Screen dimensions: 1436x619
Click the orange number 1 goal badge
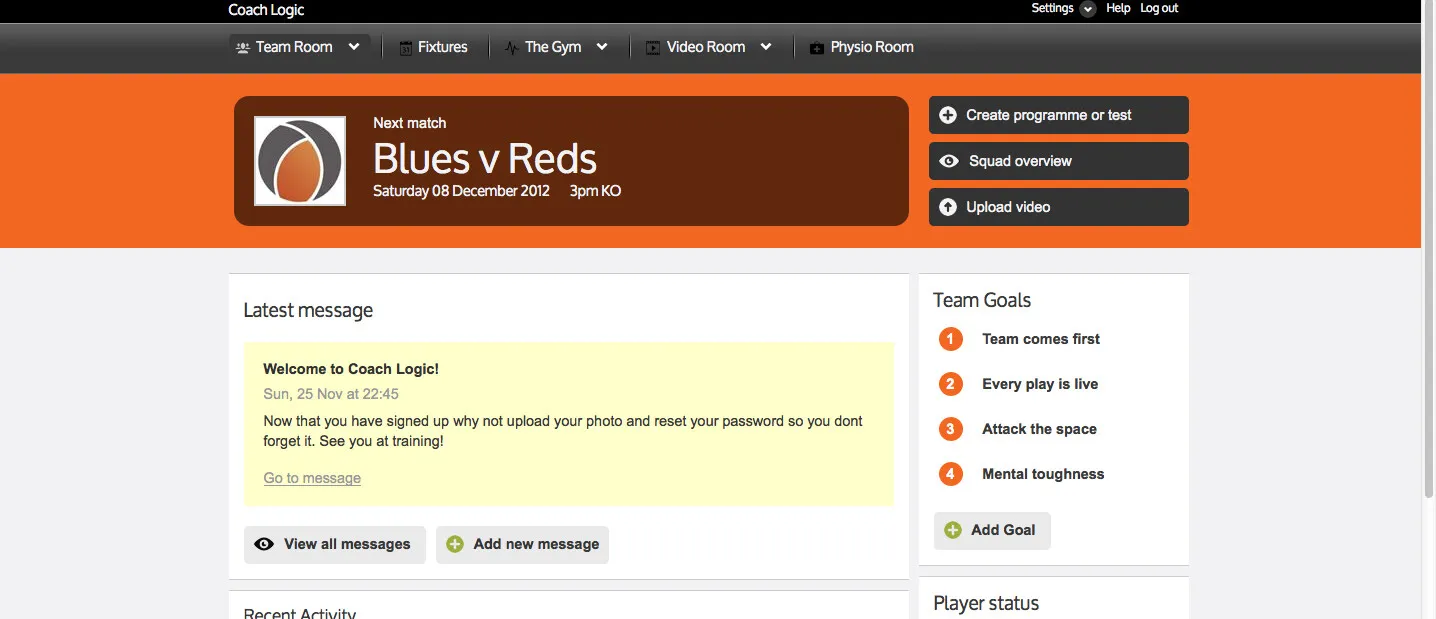951,339
